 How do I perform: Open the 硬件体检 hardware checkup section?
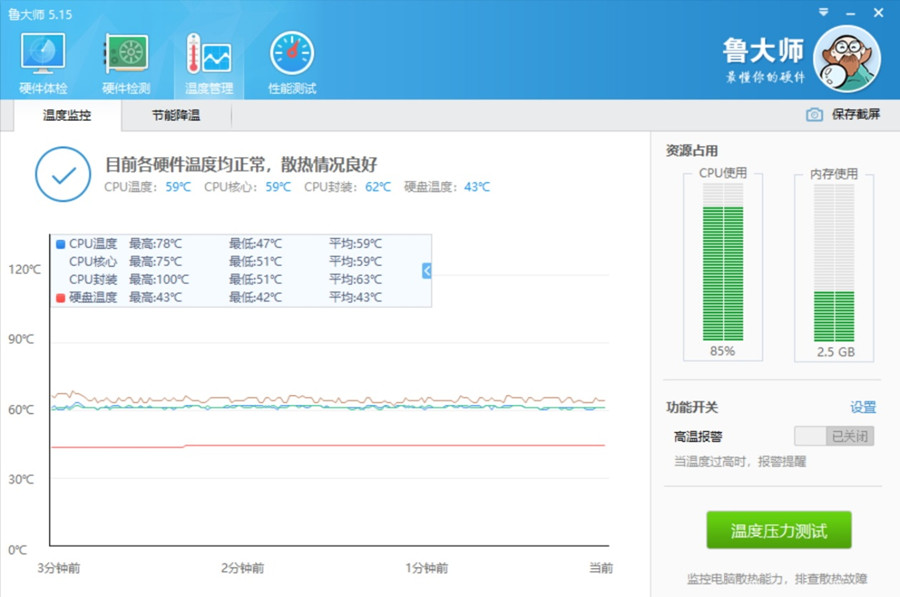click(x=43, y=62)
